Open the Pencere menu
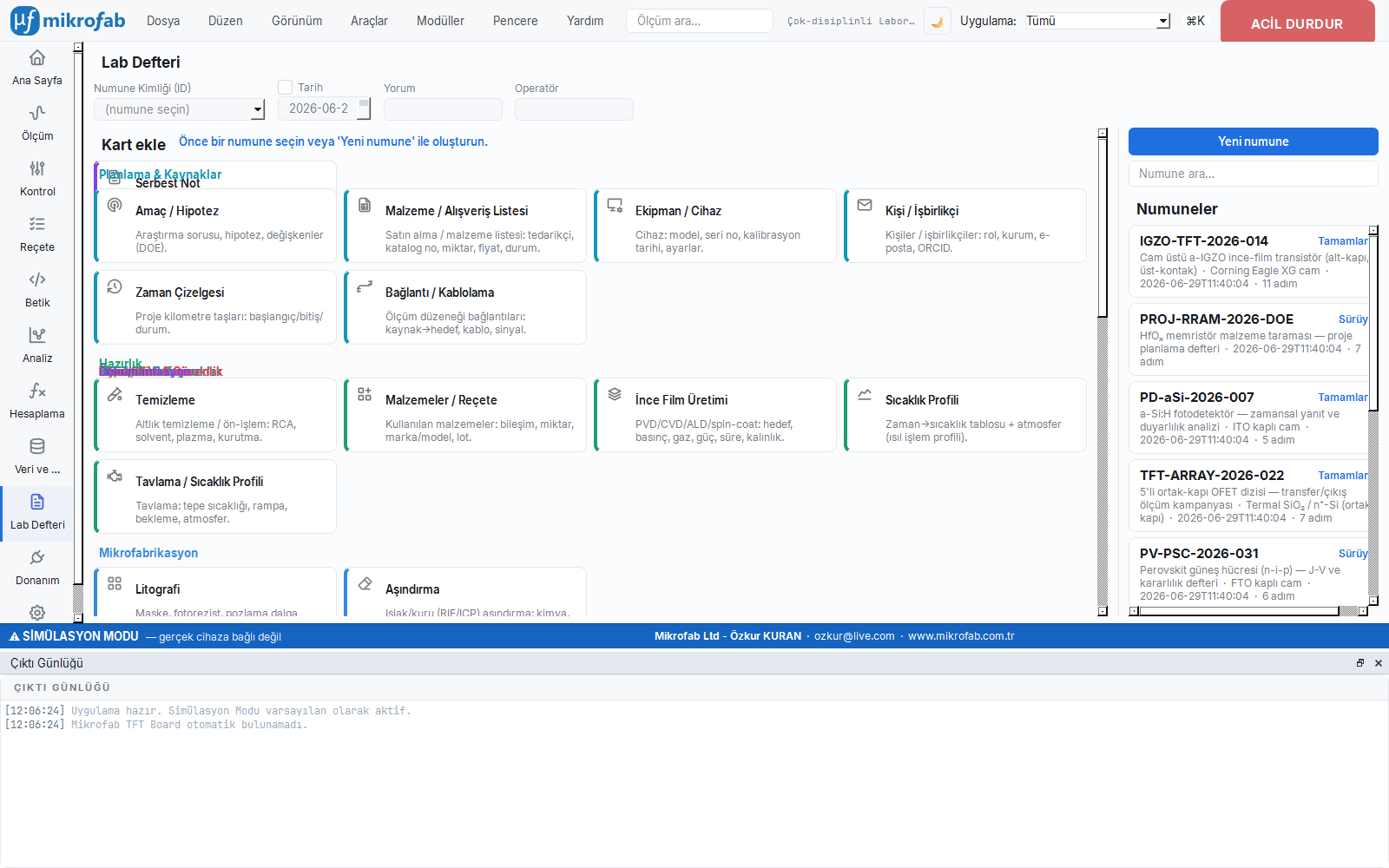The height and width of the screenshot is (868, 1389). 516,21
